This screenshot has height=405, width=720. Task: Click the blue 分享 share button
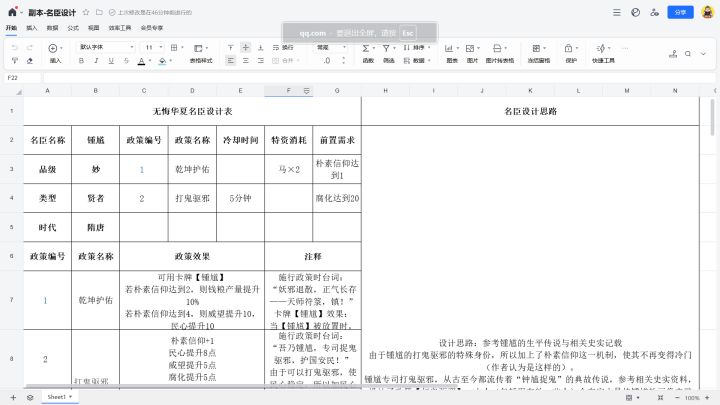[x=680, y=12]
